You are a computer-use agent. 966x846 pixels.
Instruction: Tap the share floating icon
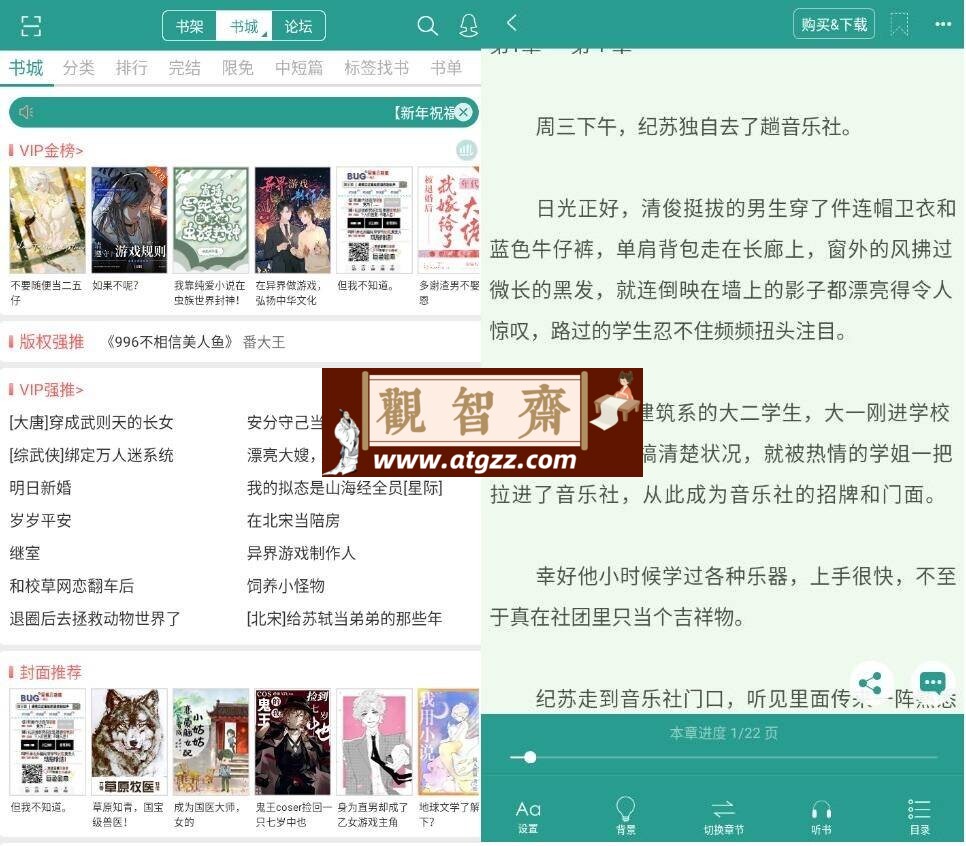point(870,683)
